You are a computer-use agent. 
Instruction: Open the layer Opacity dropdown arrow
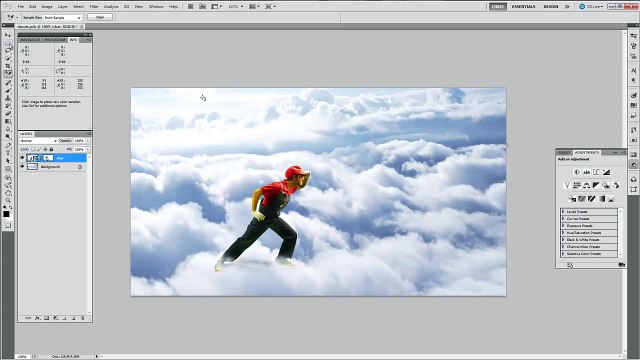(x=88, y=141)
